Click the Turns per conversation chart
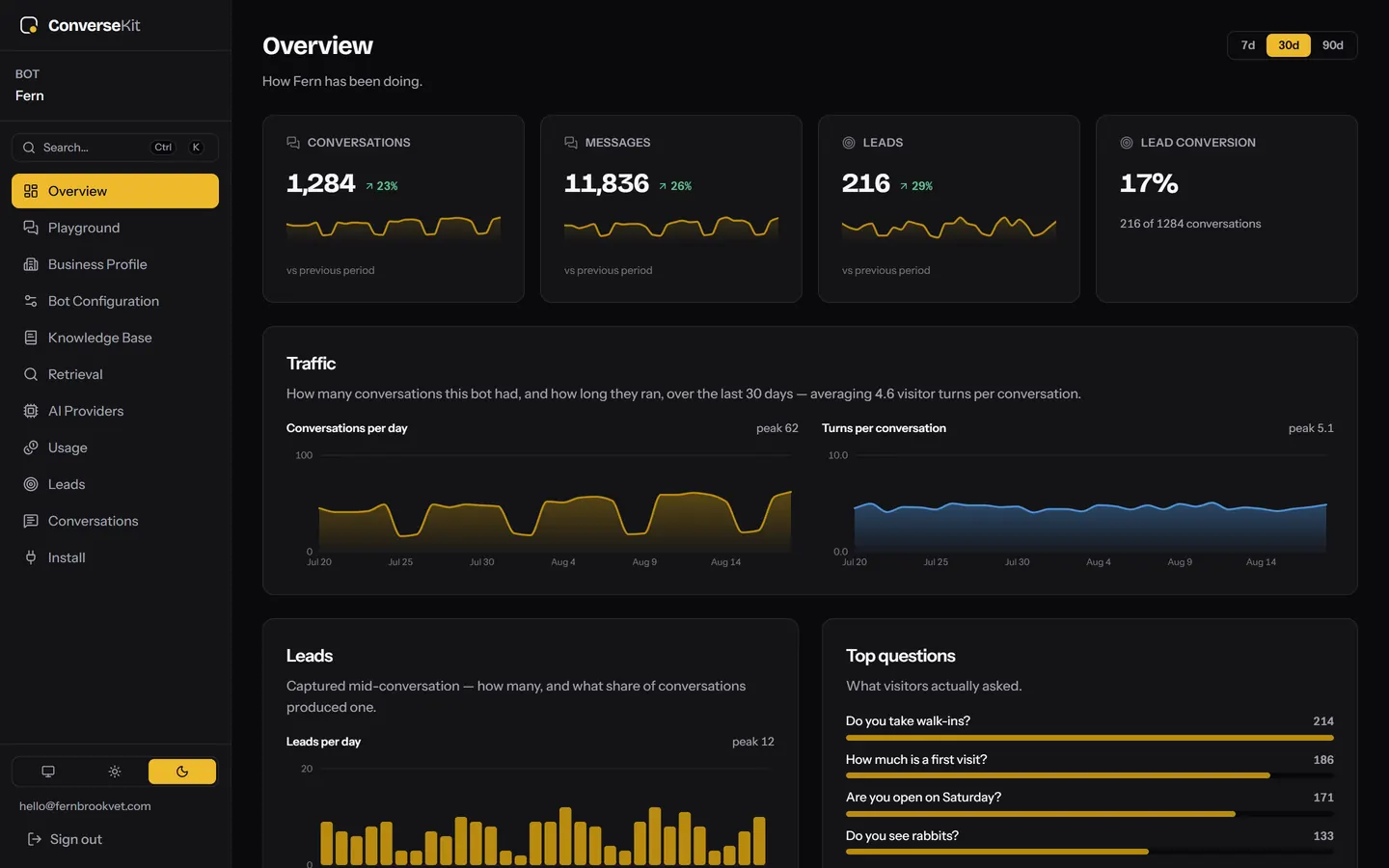The width and height of the screenshot is (1389, 868). click(1077, 506)
